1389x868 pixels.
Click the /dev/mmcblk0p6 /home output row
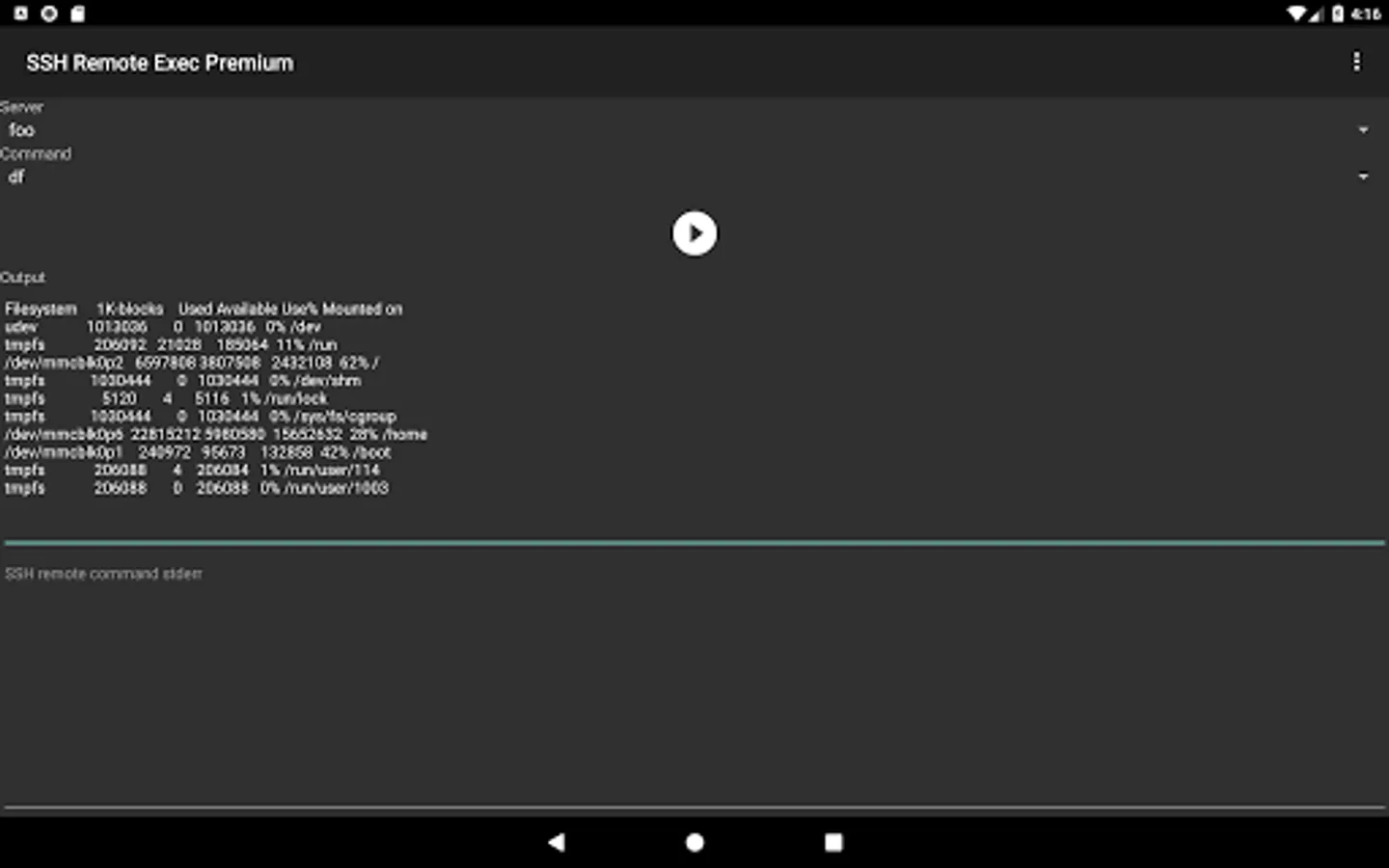(x=216, y=435)
